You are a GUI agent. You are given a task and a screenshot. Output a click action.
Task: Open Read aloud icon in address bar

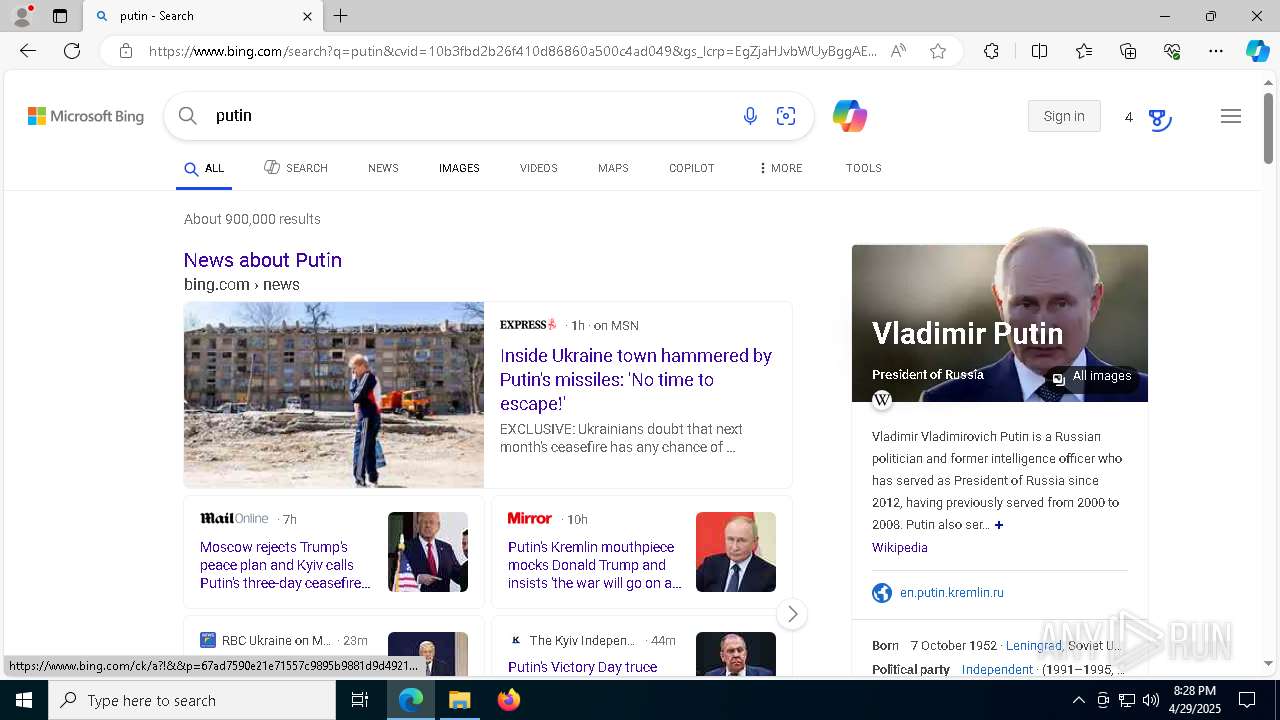(x=898, y=51)
